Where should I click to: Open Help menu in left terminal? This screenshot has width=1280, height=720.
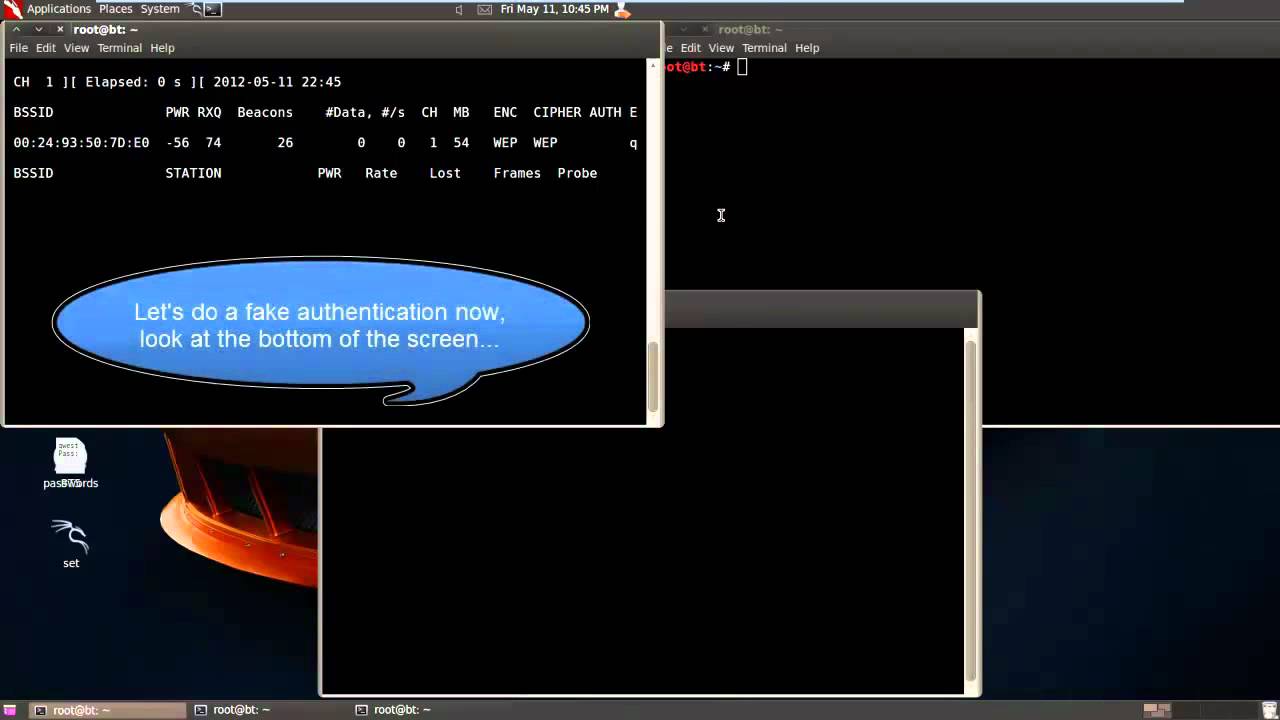tap(162, 48)
